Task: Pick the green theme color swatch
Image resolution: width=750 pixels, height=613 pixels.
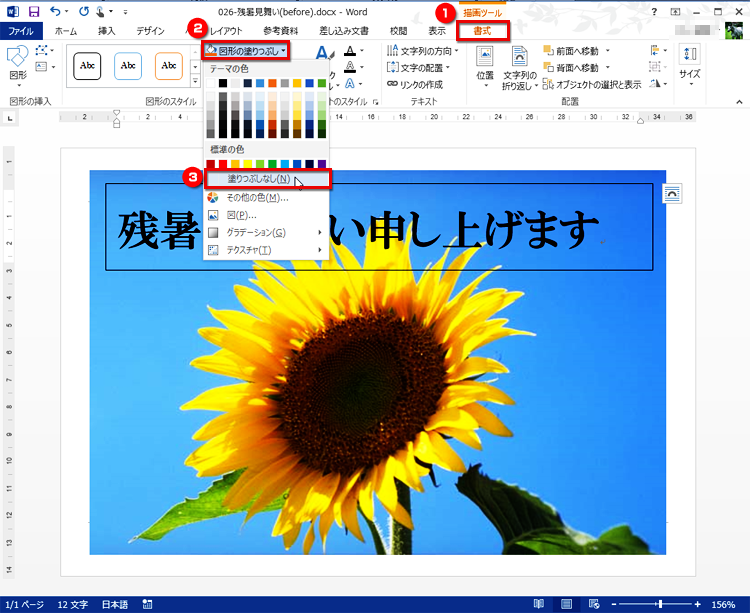Action: pyautogui.click(x=322, y=83)
